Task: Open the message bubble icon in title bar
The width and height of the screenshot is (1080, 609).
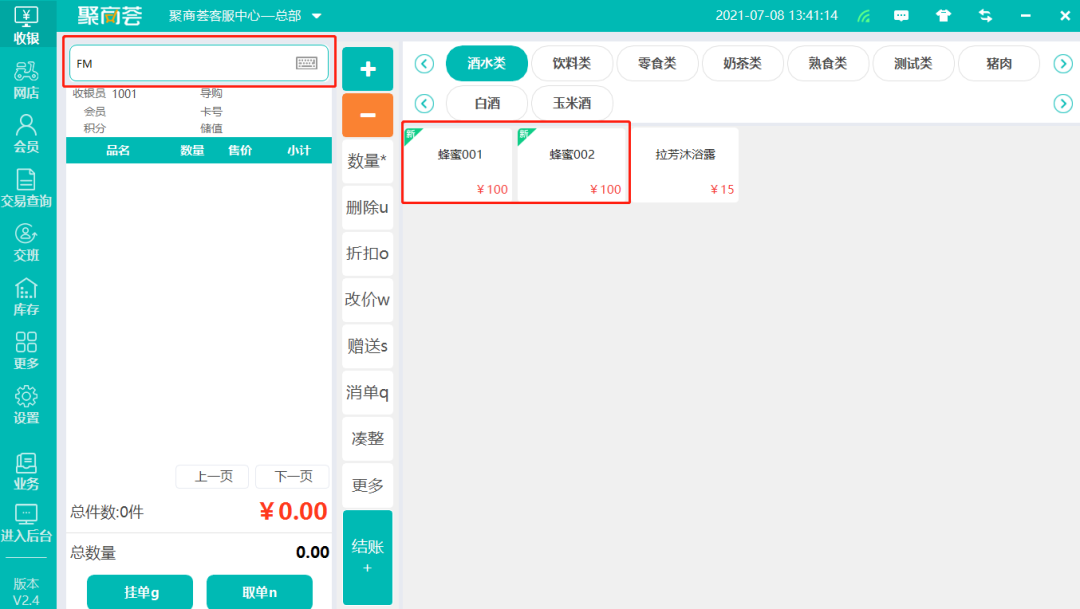Action: 901,15
